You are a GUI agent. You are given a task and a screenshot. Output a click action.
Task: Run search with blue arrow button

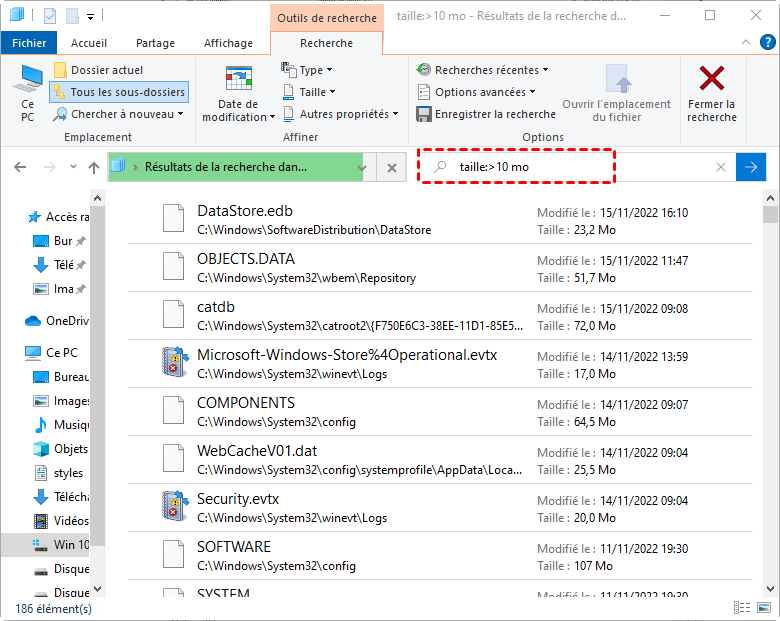[751, 167]
